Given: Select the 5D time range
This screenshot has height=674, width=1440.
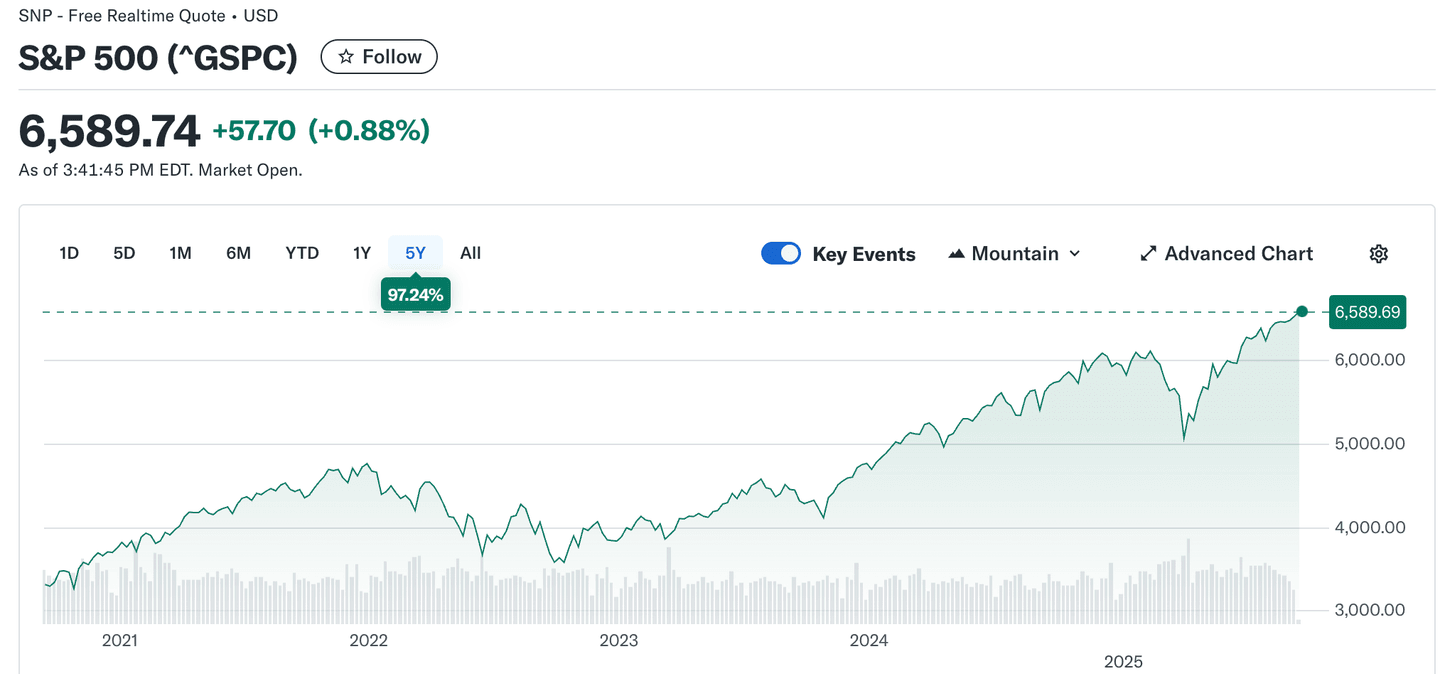Looking at the screenshot, I should pyautogui.click(x=124, y=253).
